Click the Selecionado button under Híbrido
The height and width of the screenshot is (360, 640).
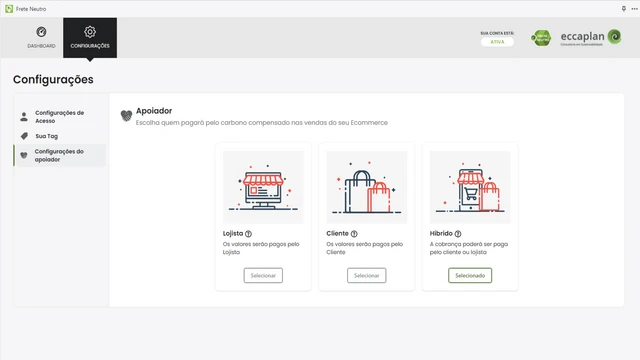[470, 276]
